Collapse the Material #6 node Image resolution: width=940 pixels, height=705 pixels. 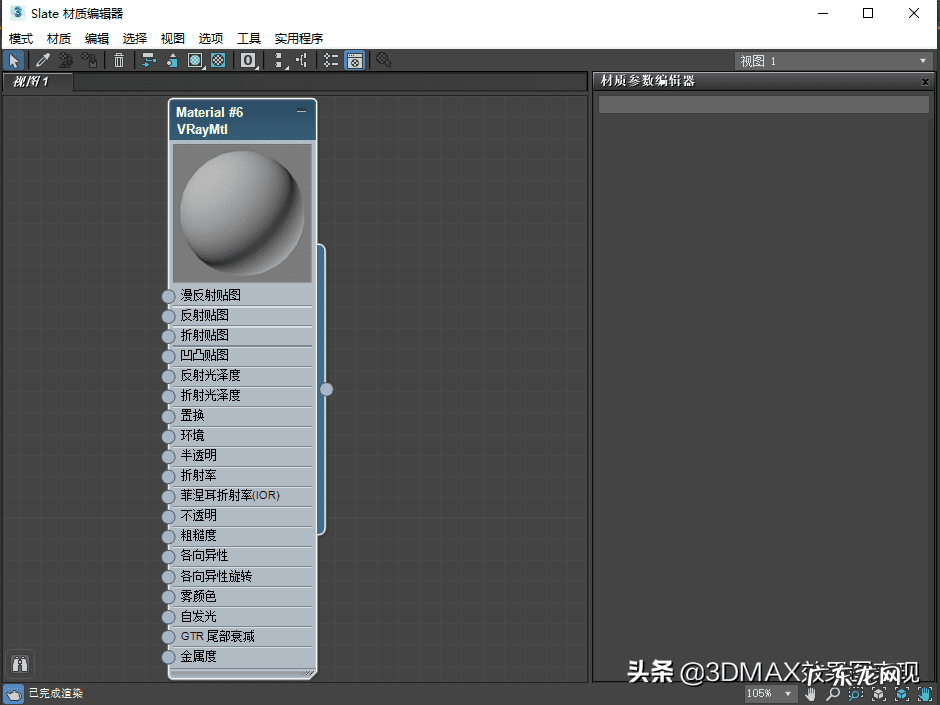[302, 112]
